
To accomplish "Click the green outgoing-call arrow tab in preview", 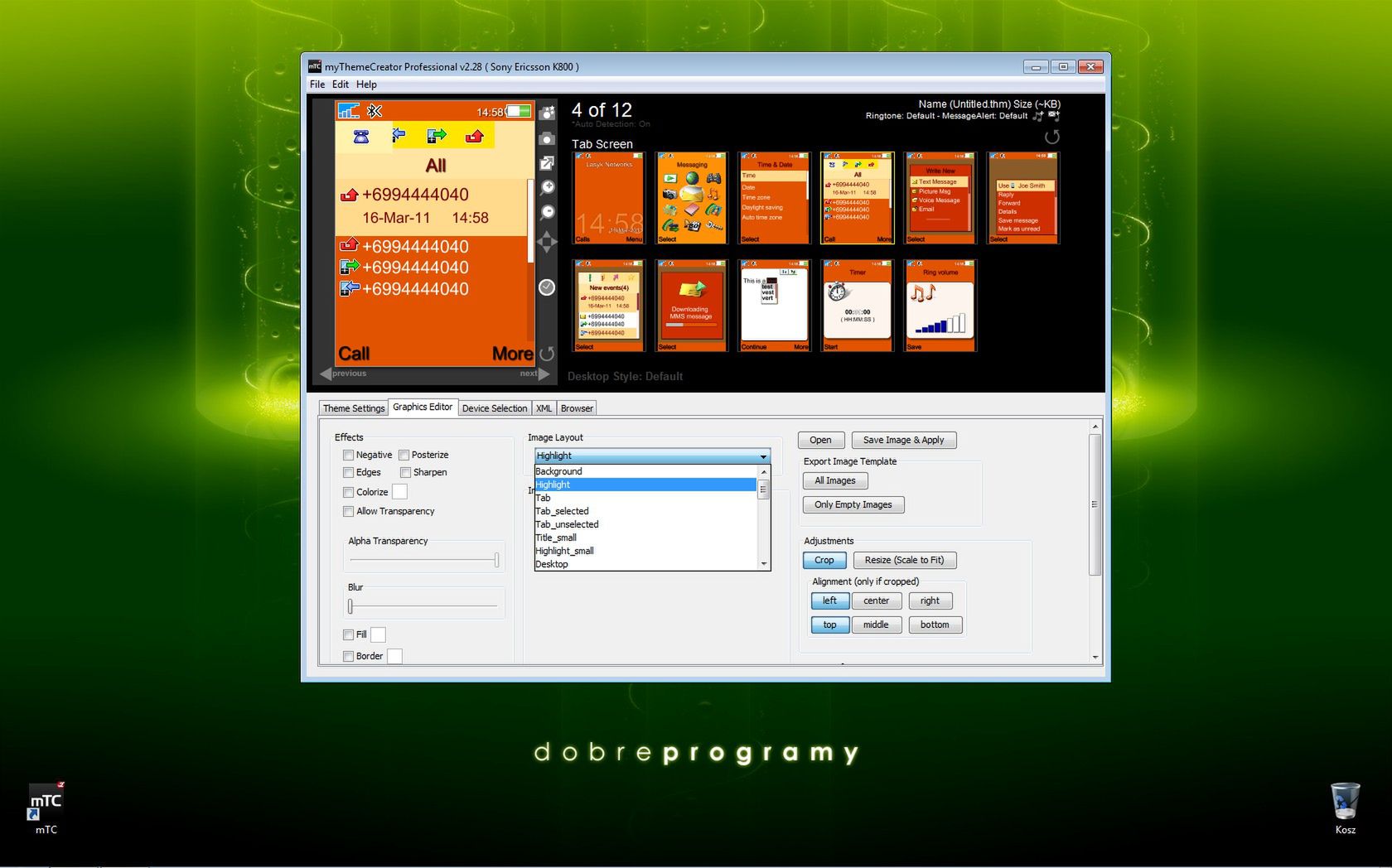I will 437,135.
